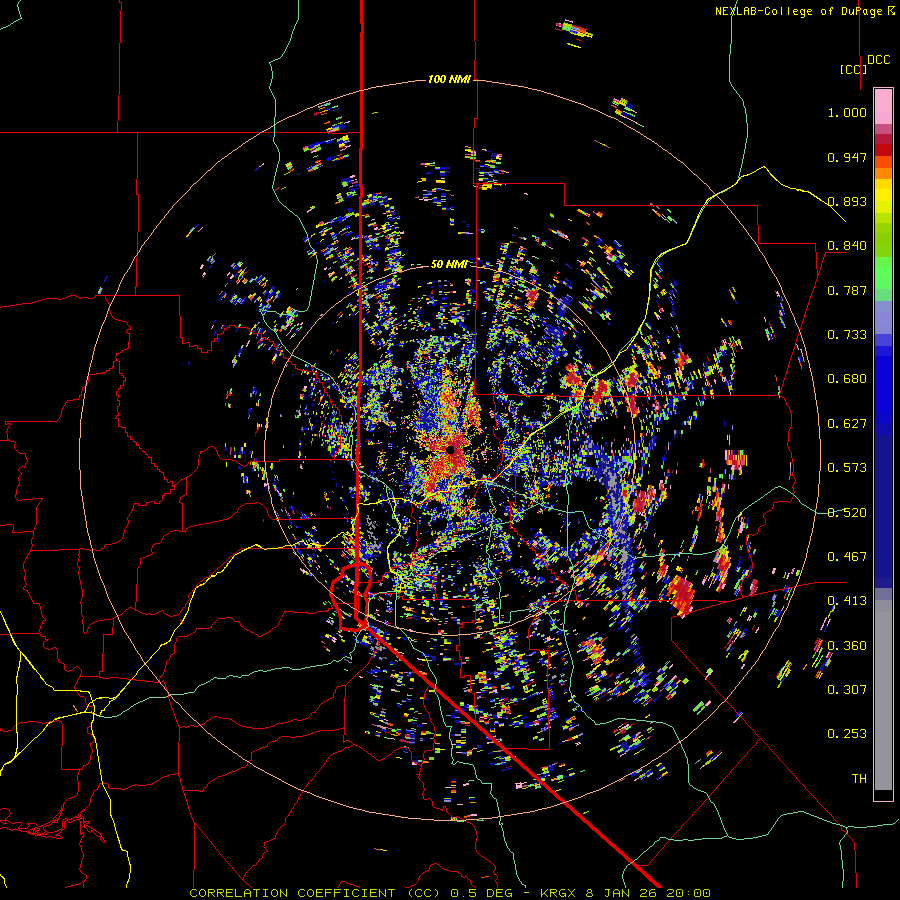The image size is (900, 900).
Task: Click the 0.840 legend value
Action: 847,246
